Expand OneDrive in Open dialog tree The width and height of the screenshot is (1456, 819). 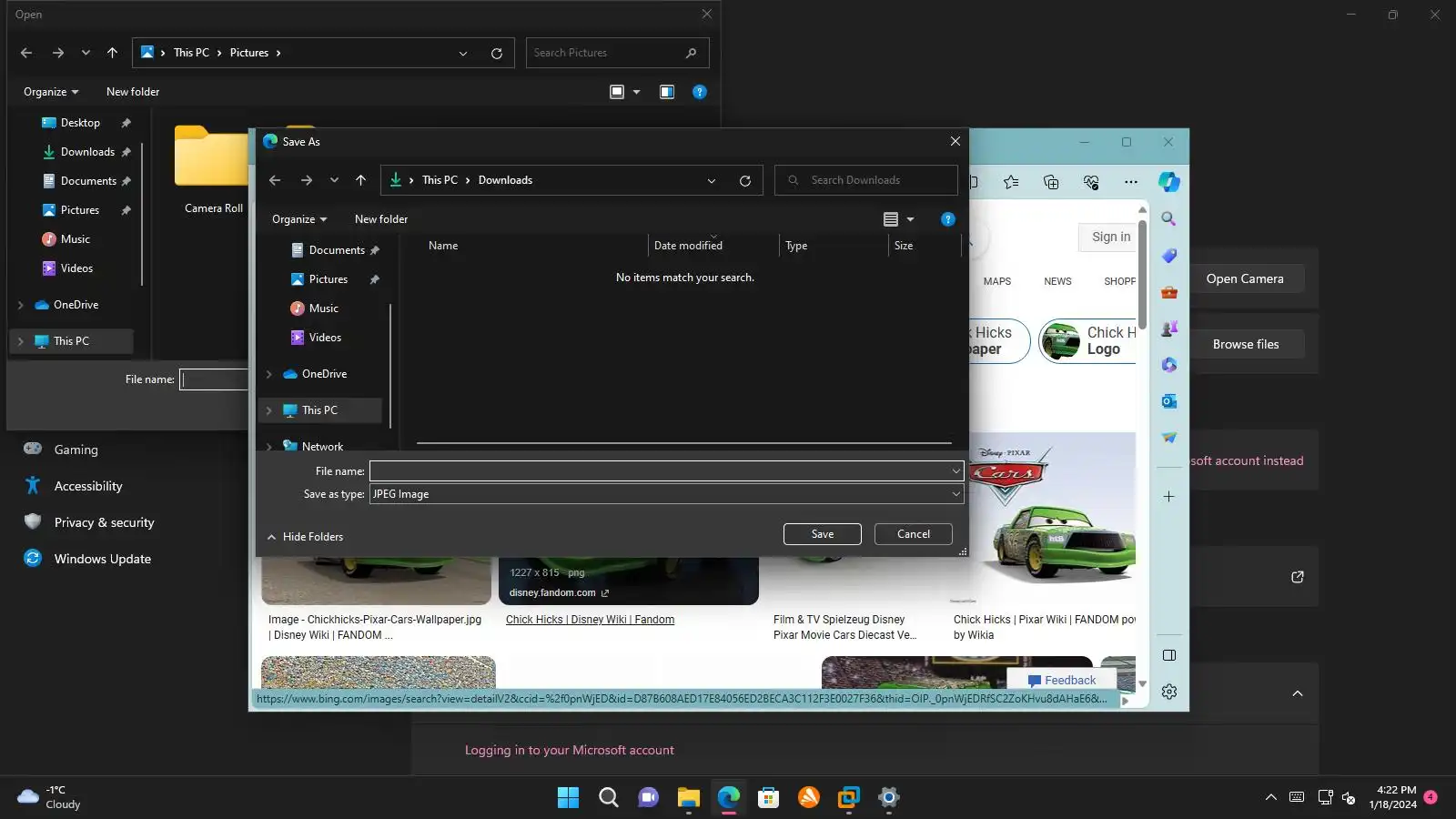click(20, 305)
